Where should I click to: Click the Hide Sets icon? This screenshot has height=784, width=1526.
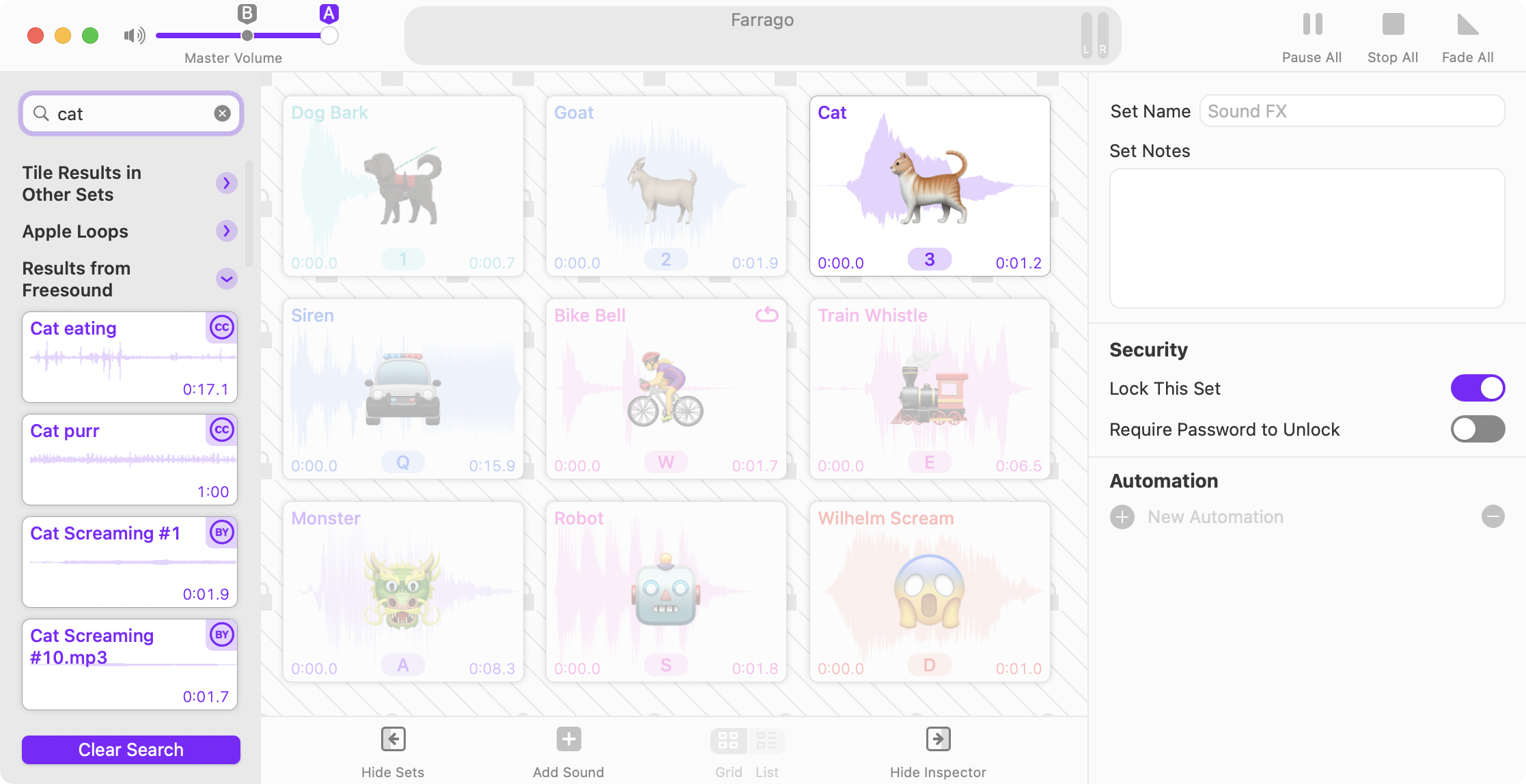393,739
